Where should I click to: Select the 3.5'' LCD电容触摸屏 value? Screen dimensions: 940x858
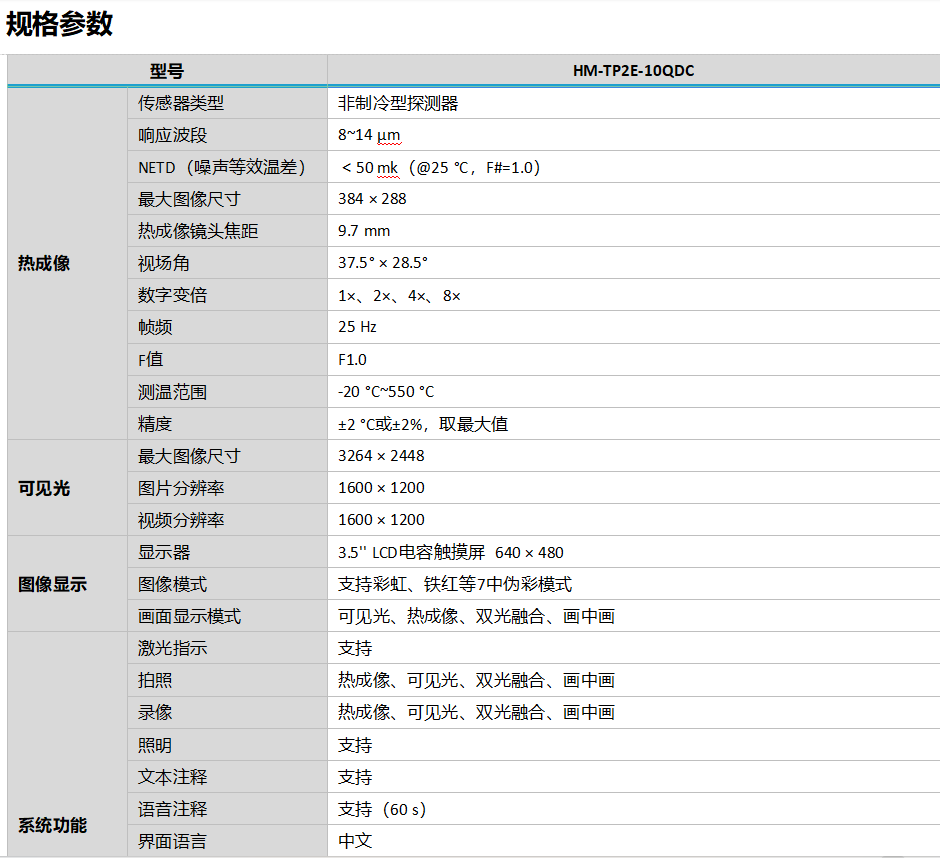point(451,552)
